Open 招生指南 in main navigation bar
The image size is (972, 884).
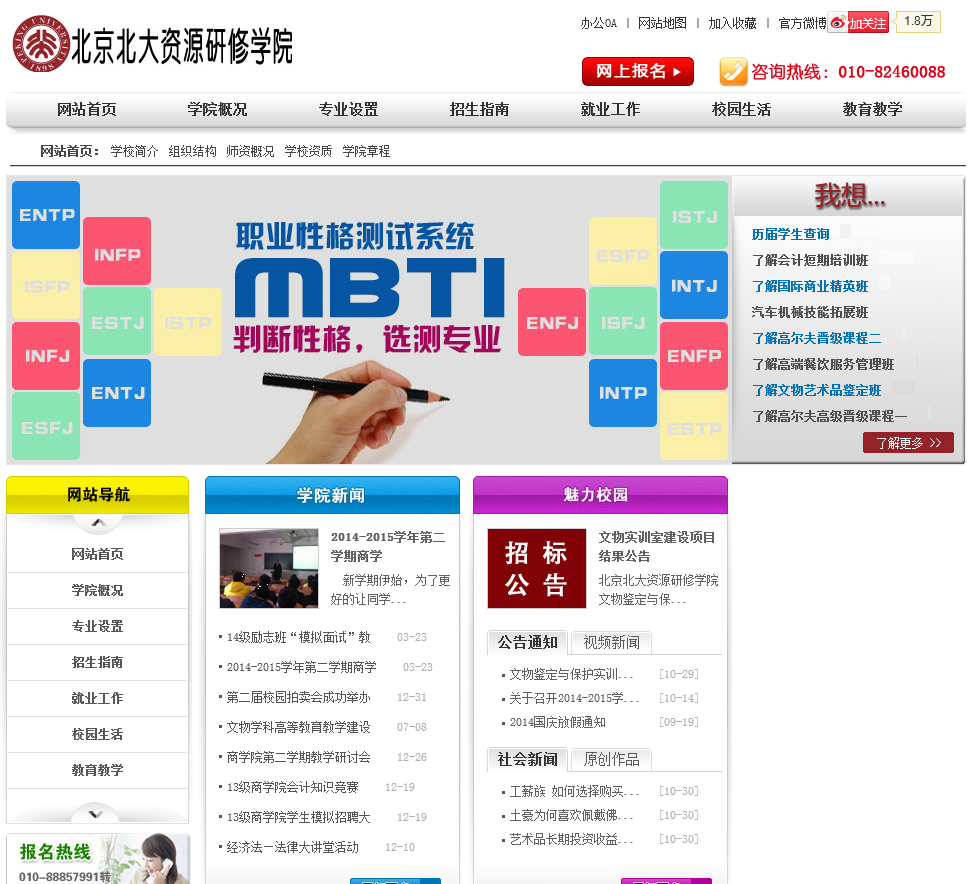479,110
